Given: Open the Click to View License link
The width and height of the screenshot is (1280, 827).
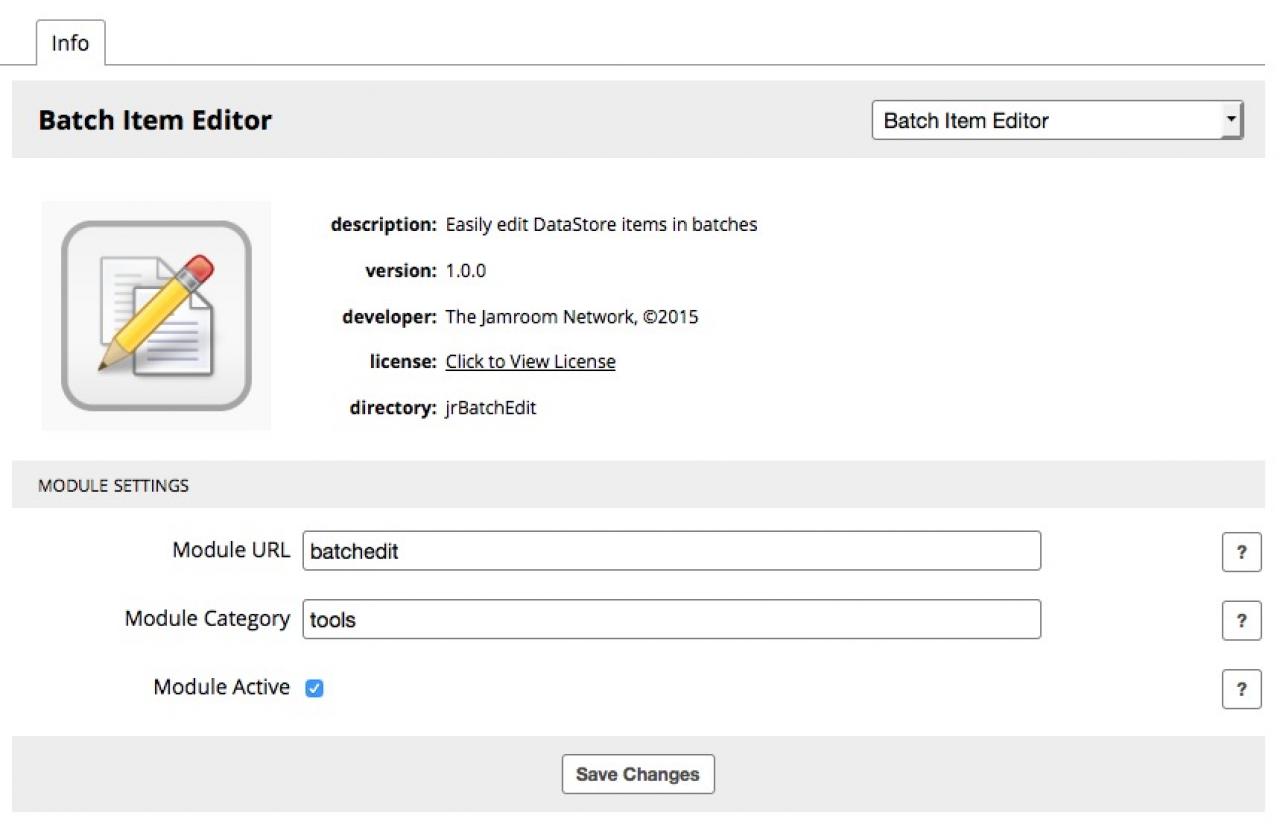Looking at the screenshot, I should (530, 362).
